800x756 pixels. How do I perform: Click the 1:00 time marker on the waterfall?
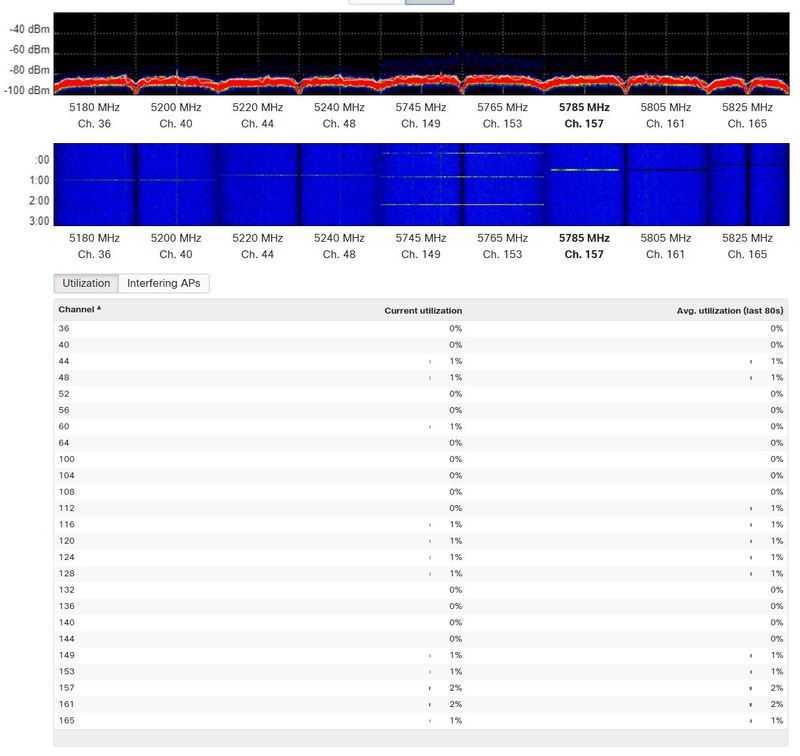coord(38,179)
